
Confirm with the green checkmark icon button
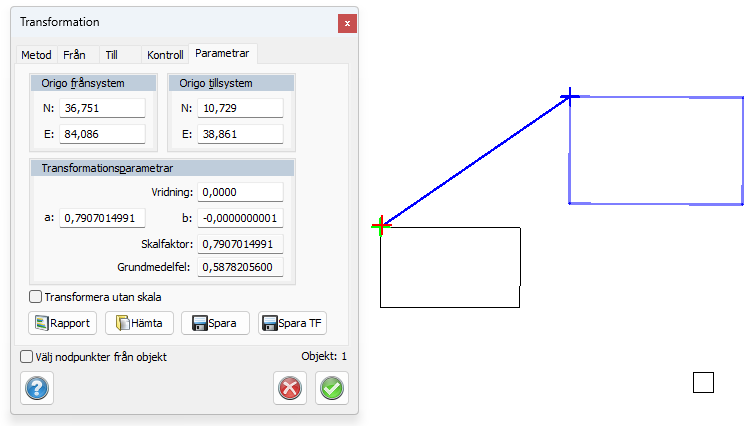332,388
